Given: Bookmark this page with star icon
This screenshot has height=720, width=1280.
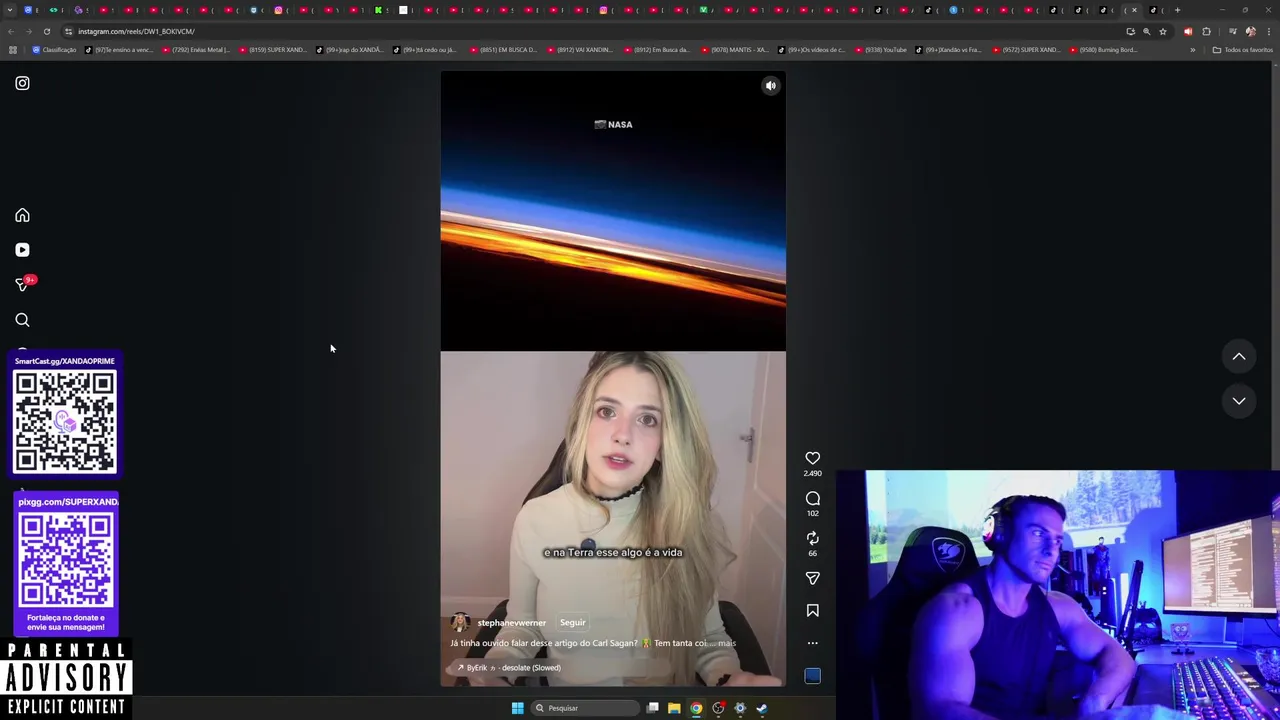Looking at the screenshot, I should pyautogui.click(x=1163, y=31).
